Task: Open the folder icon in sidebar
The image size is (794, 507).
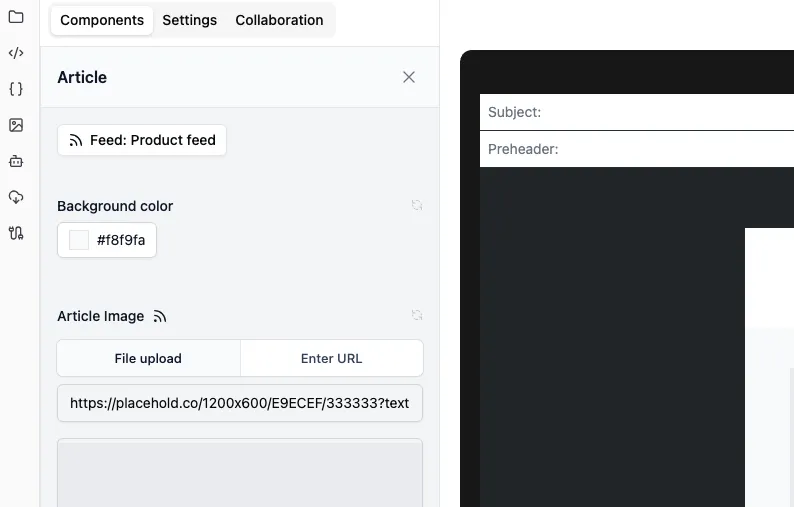Action: (x=16, y=17)
